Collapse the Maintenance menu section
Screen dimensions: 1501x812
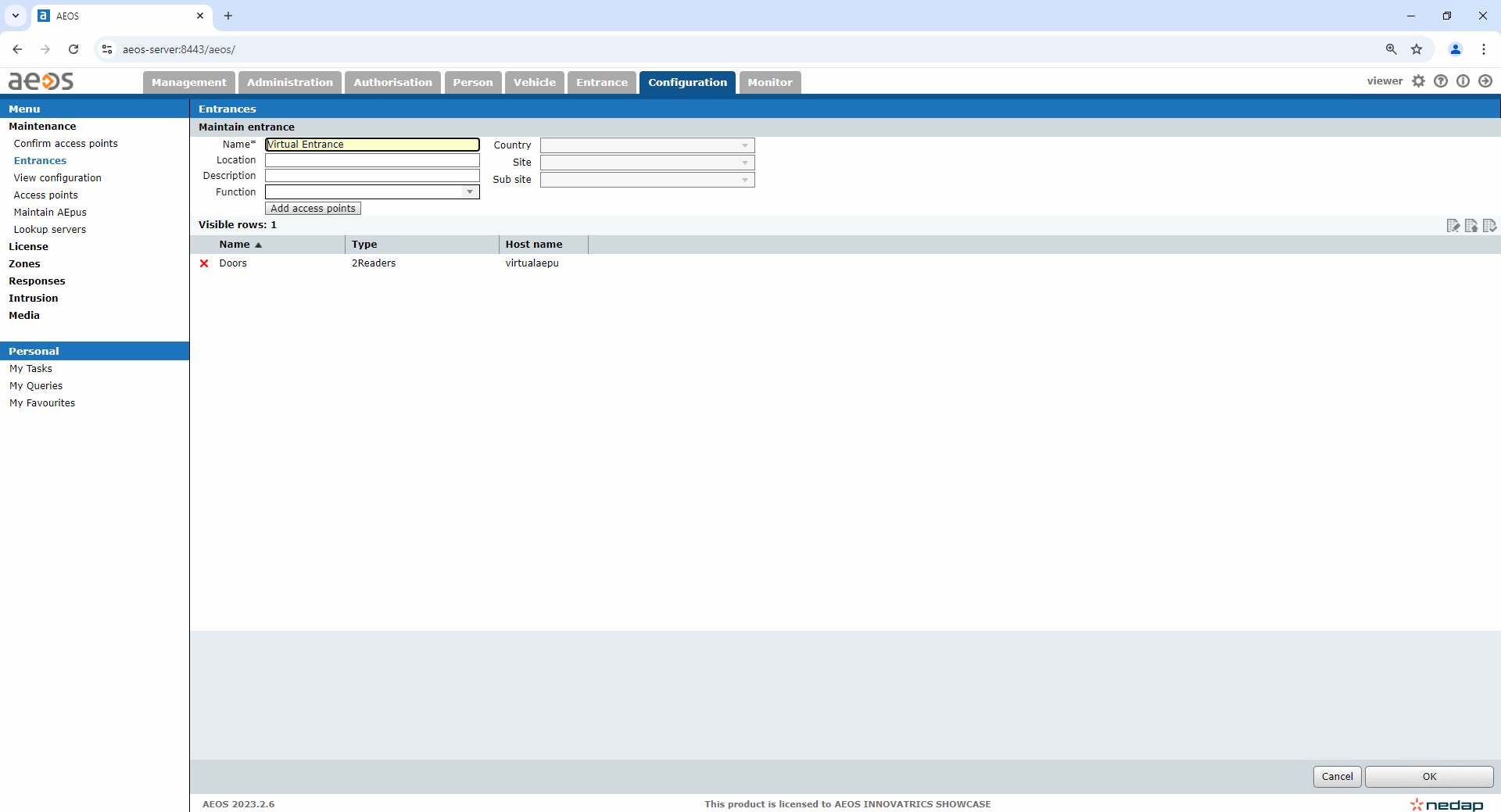(42, 127)
